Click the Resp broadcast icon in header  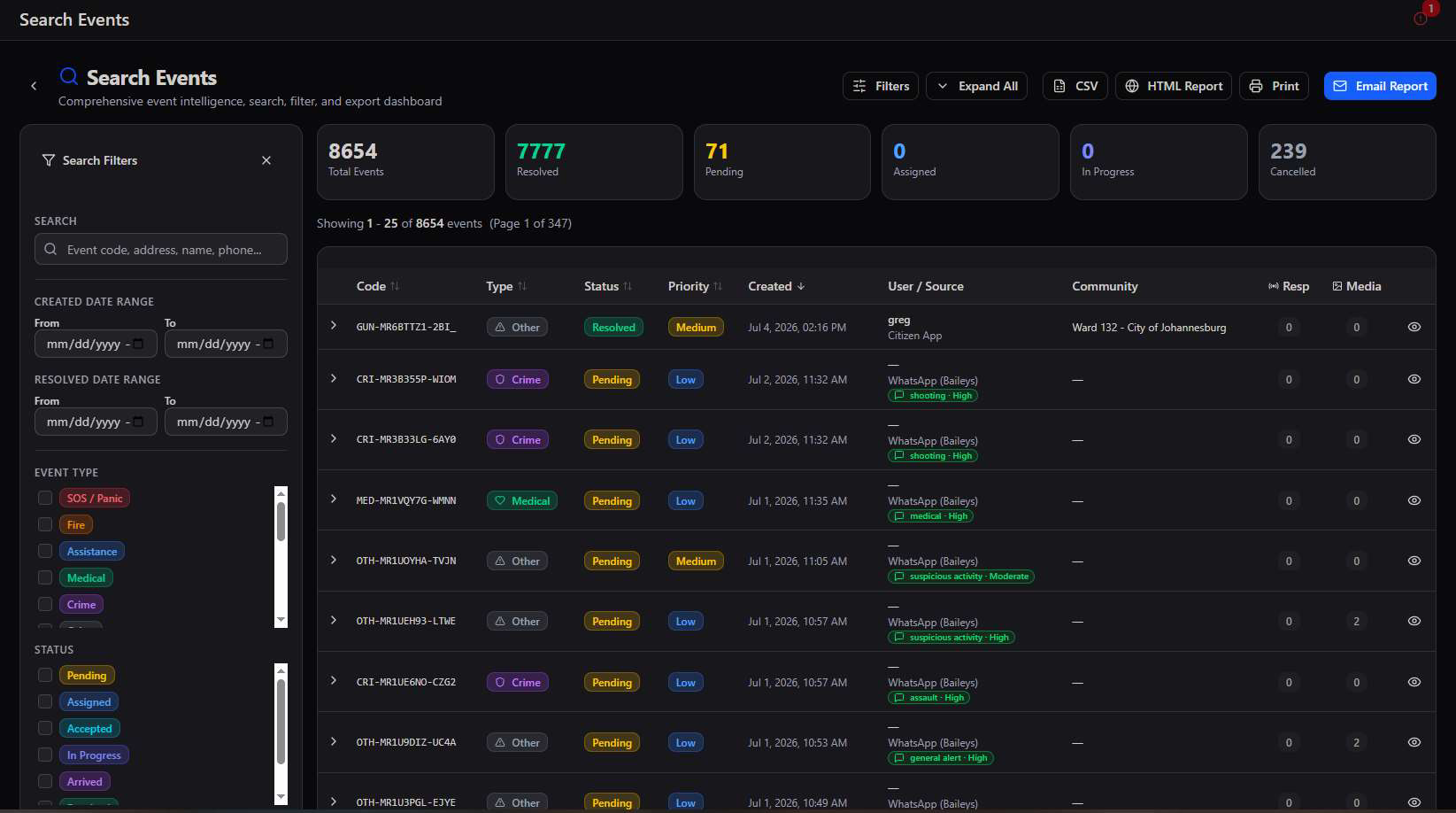click(x=1274, y=286)
